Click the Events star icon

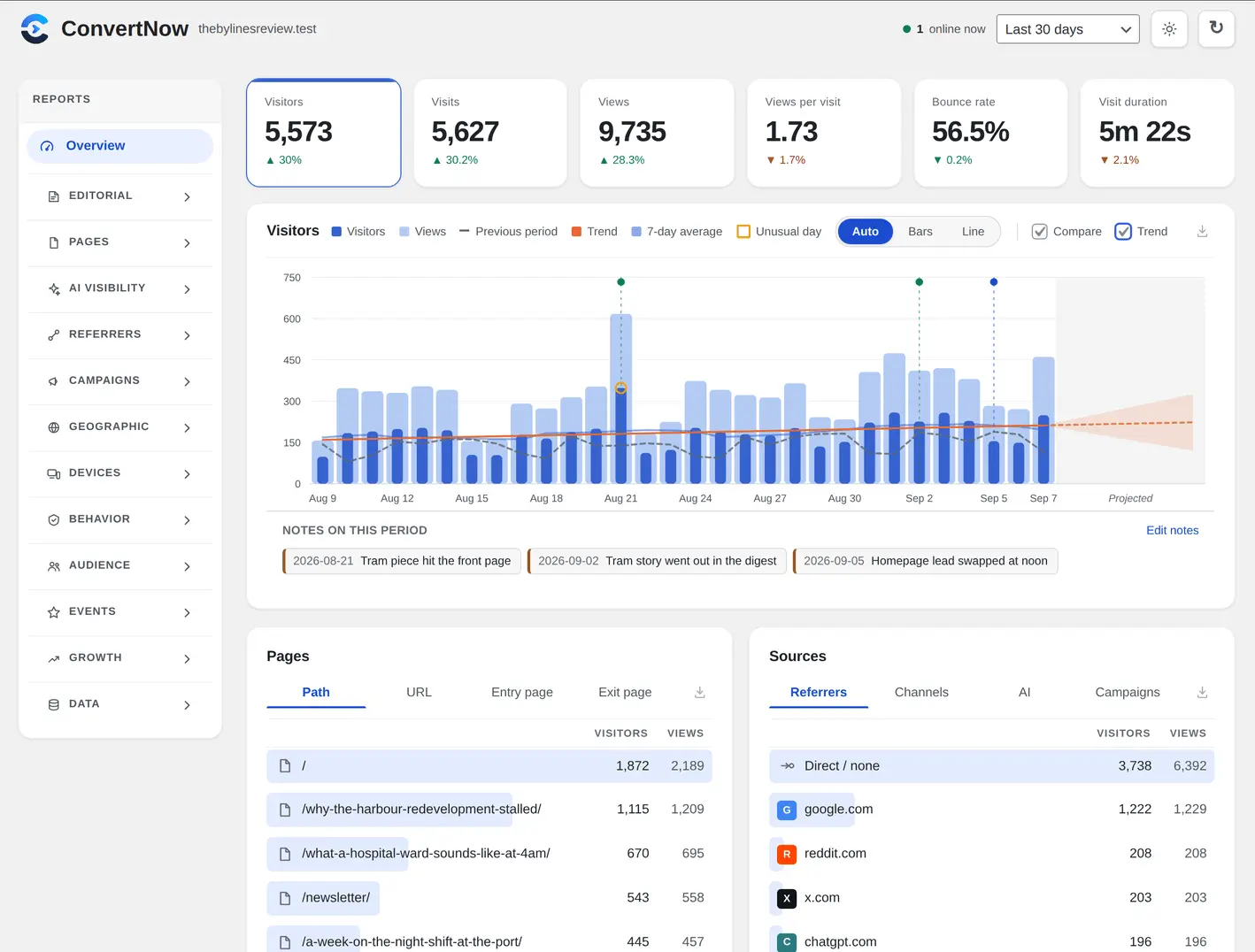coord(54,612)
